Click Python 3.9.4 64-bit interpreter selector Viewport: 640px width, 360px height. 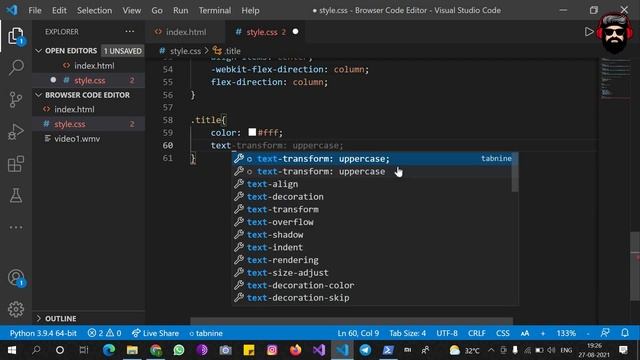coord(43,333)
